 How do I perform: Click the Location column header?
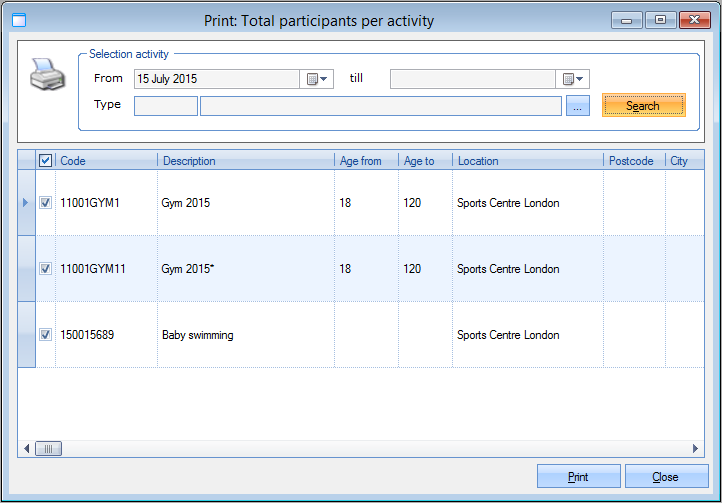(x=527, y=161)
